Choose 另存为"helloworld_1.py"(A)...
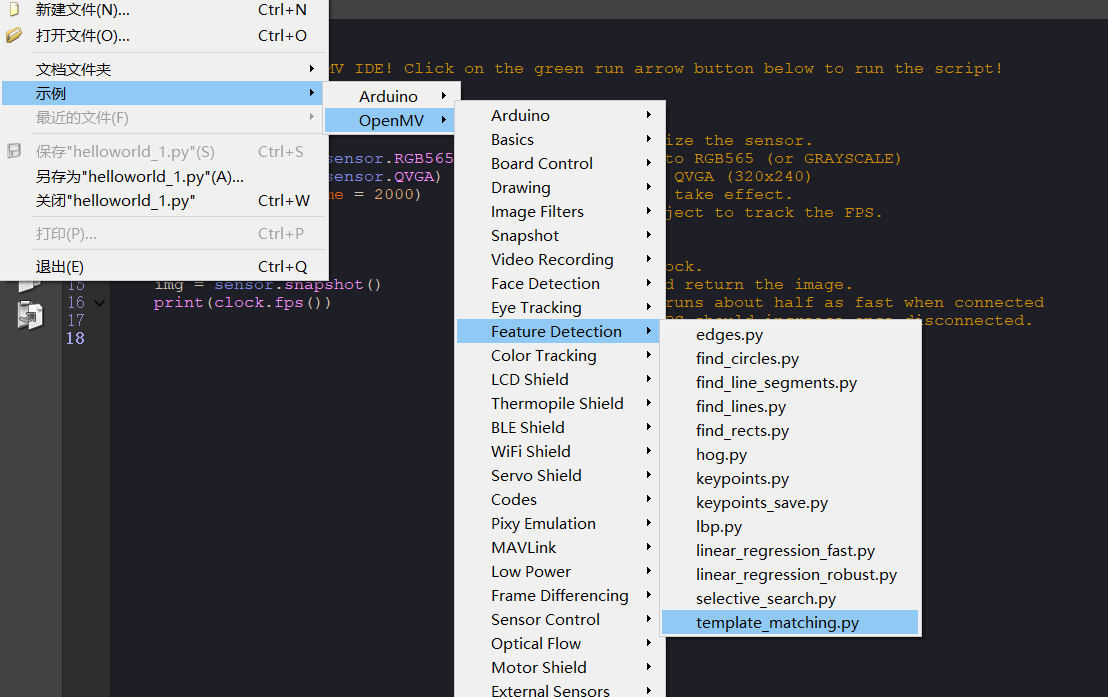Viewport: 1108px width, 697px height. pyautogui.click(x=165, y=177)
